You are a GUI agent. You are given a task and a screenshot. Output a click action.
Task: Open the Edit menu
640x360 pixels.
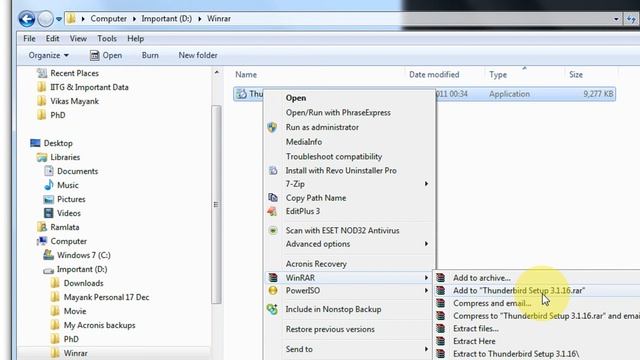pos(52,39)
